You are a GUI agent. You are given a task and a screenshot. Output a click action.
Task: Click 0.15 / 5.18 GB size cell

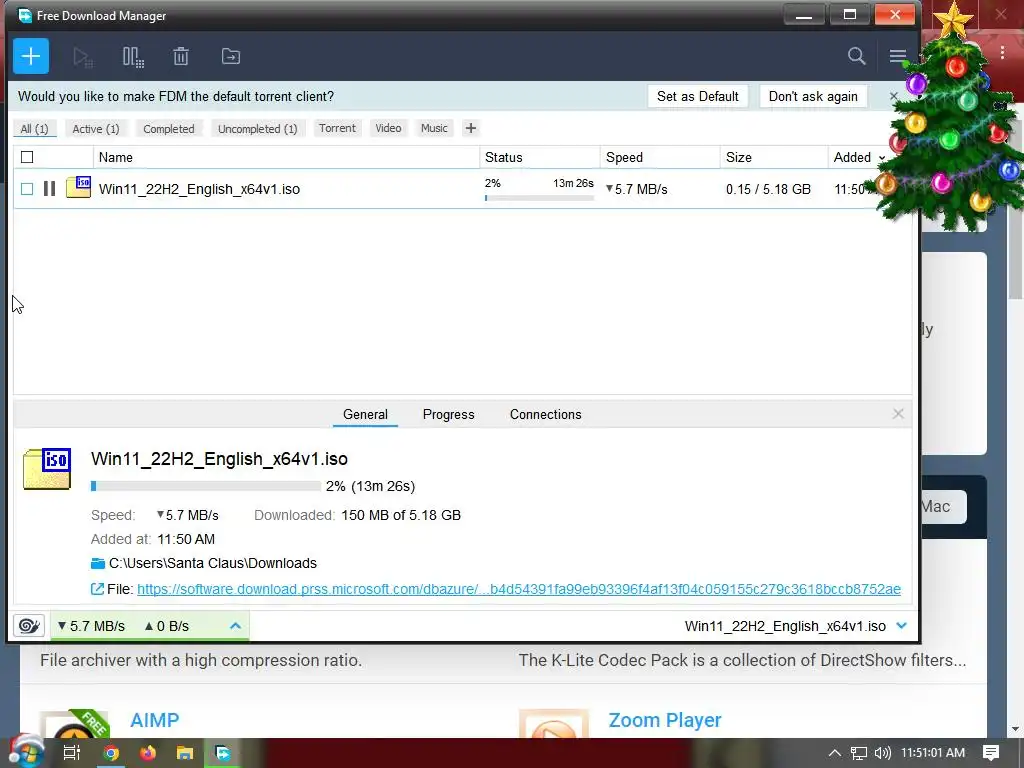tap(768, 189)
